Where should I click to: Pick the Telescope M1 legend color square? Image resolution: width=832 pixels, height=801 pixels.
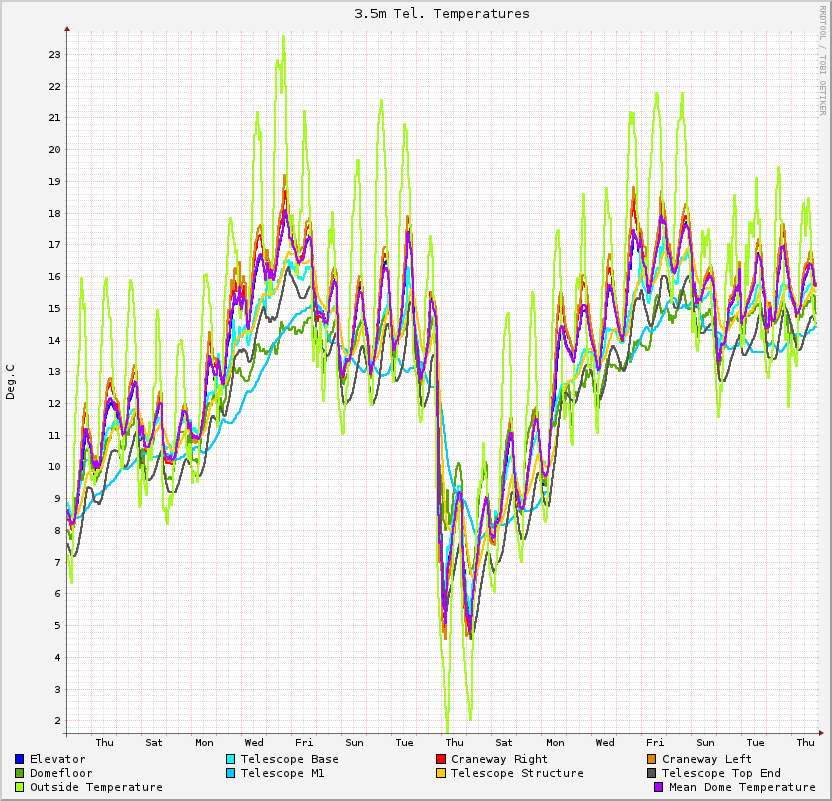tap(231, 773)
